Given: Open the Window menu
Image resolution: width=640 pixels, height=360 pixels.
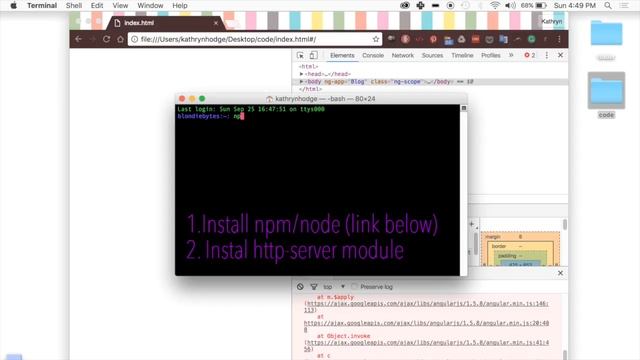Looking at the screenshot, I should tap(150, 6).
